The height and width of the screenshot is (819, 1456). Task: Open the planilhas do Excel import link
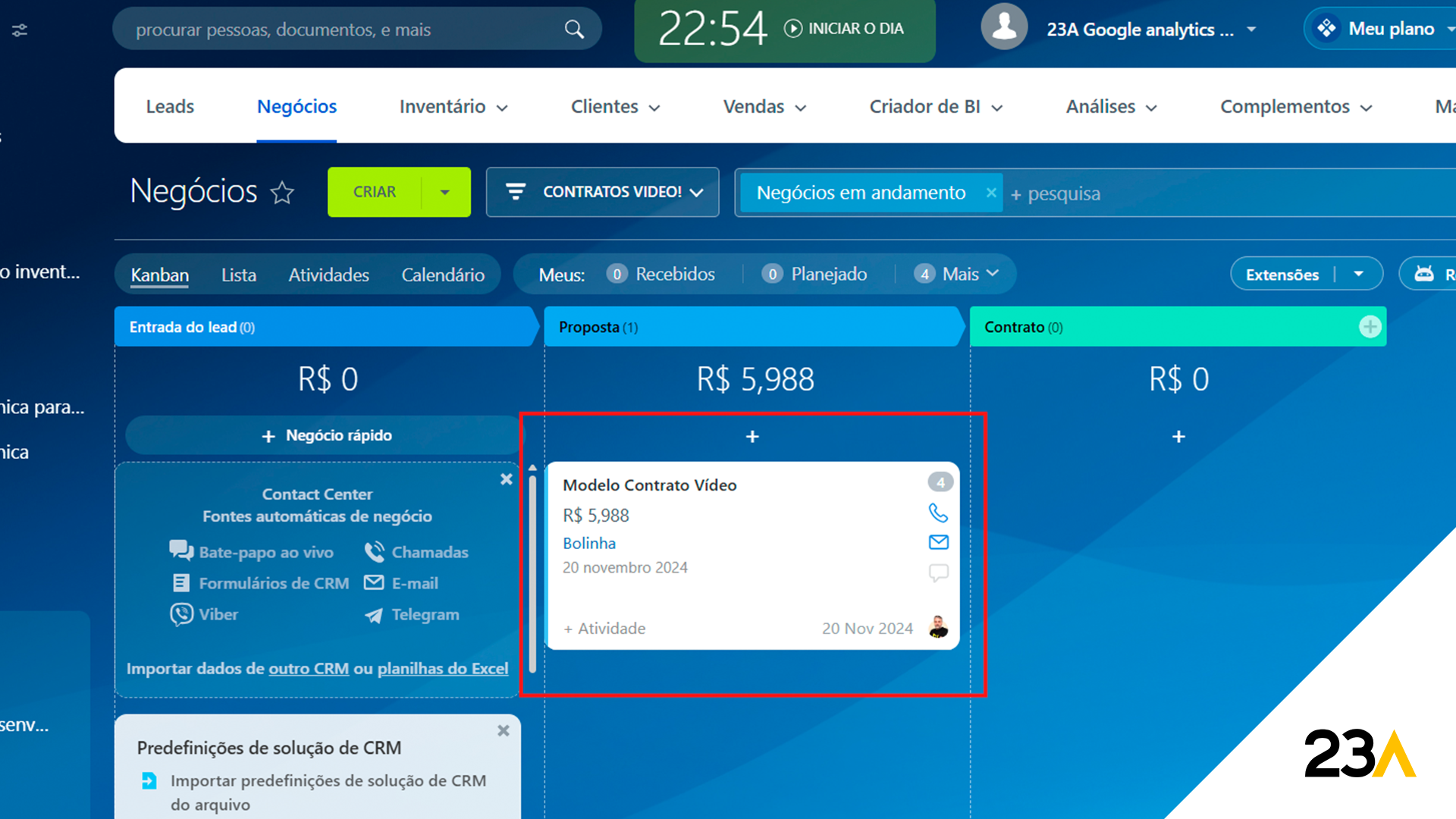[x=442, y=669]
